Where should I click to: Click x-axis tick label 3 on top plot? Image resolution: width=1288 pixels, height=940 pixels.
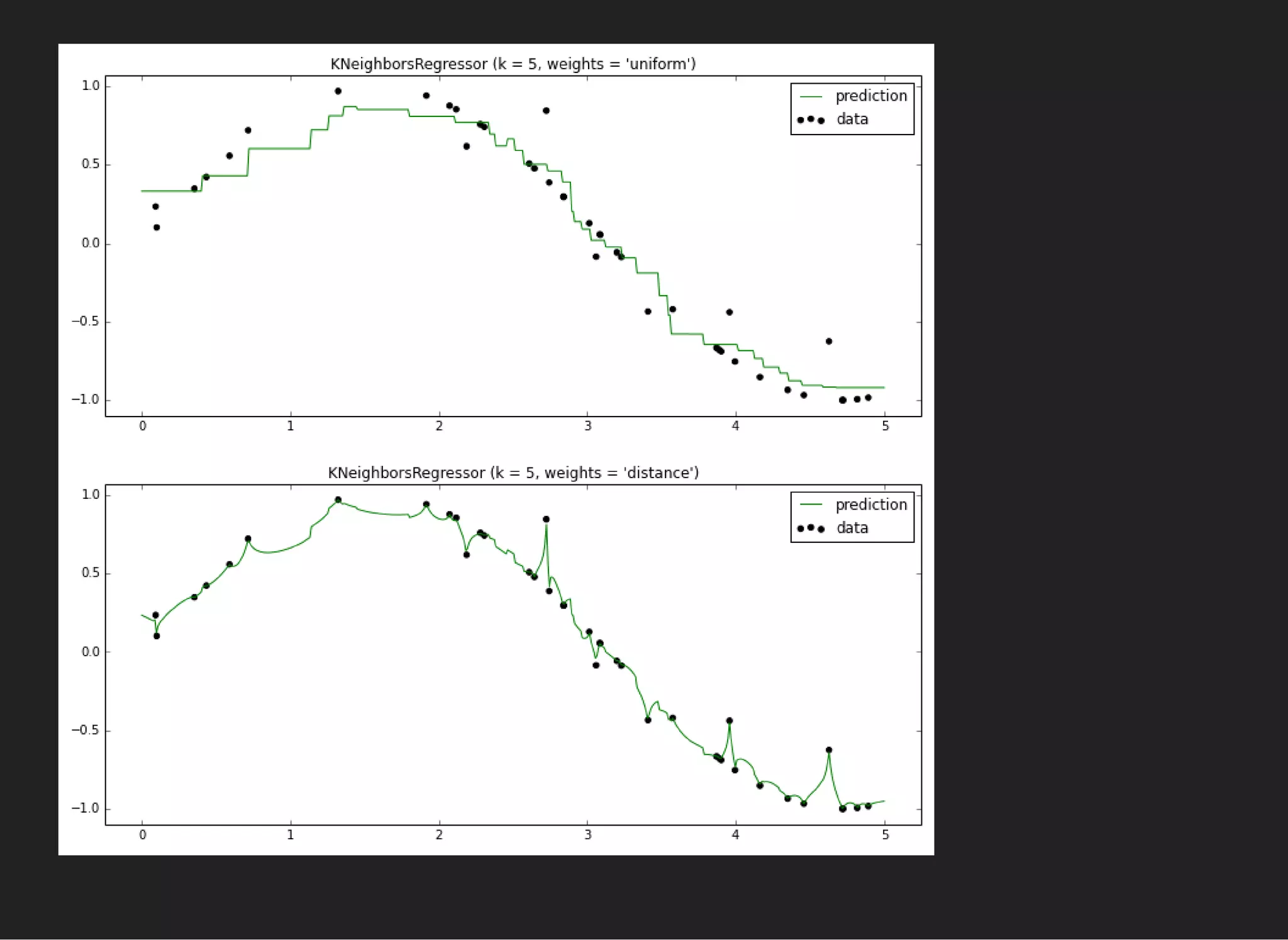point(587,426)
